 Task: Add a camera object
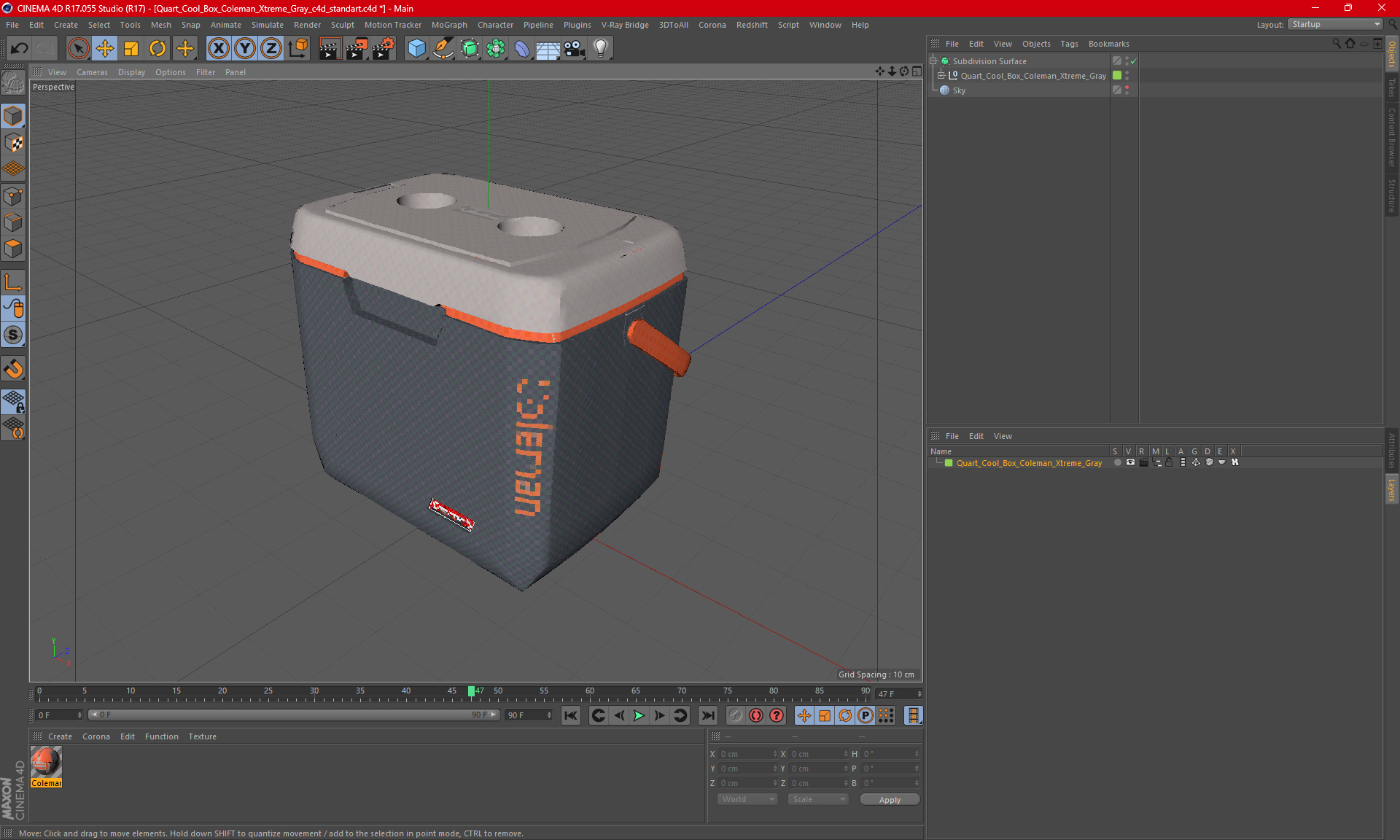(x=575, y=49)
